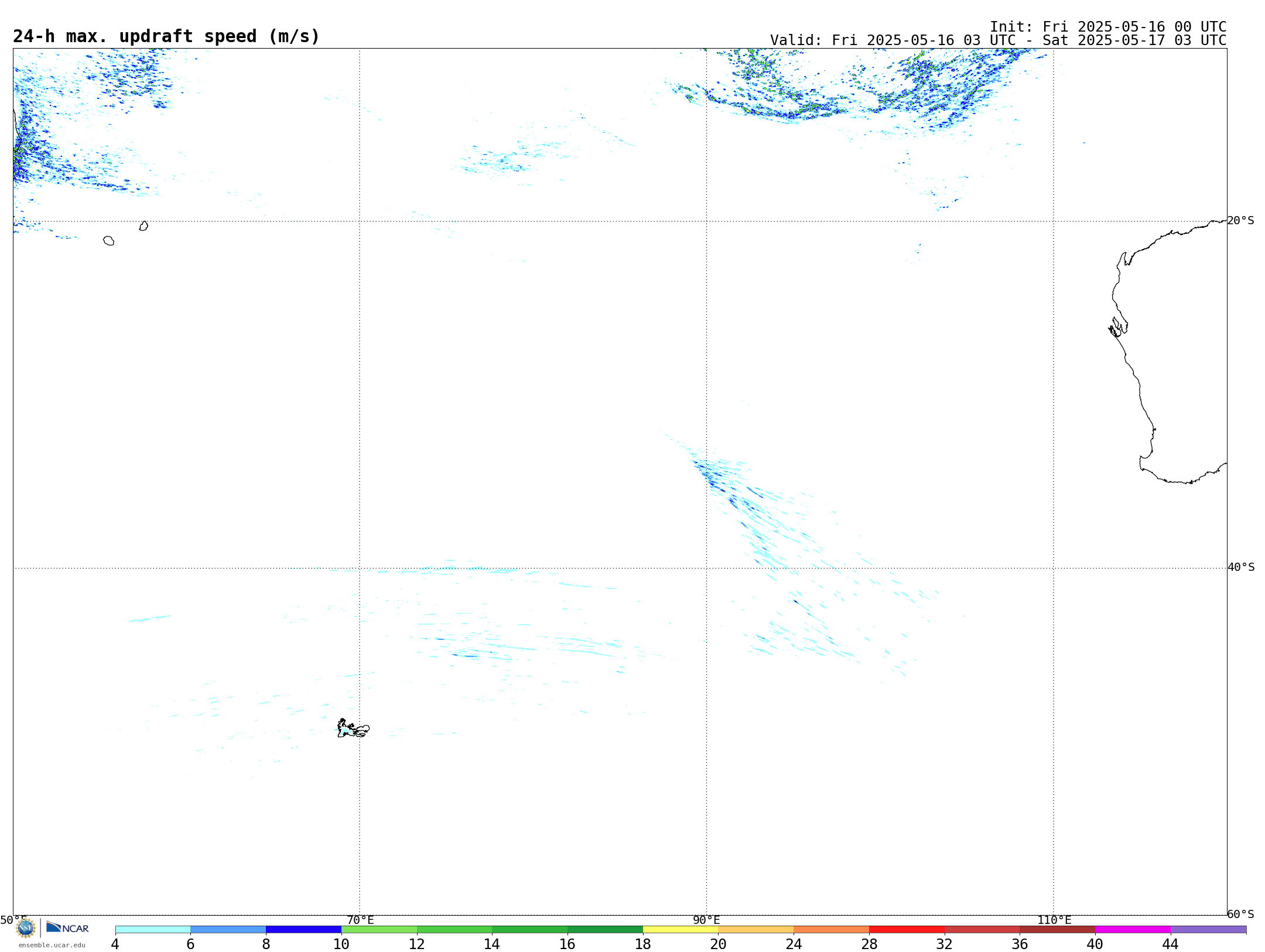Screen dimensions: 1265x952
Task: Click the colorbar tick value 28
Action: pos(869,944)
